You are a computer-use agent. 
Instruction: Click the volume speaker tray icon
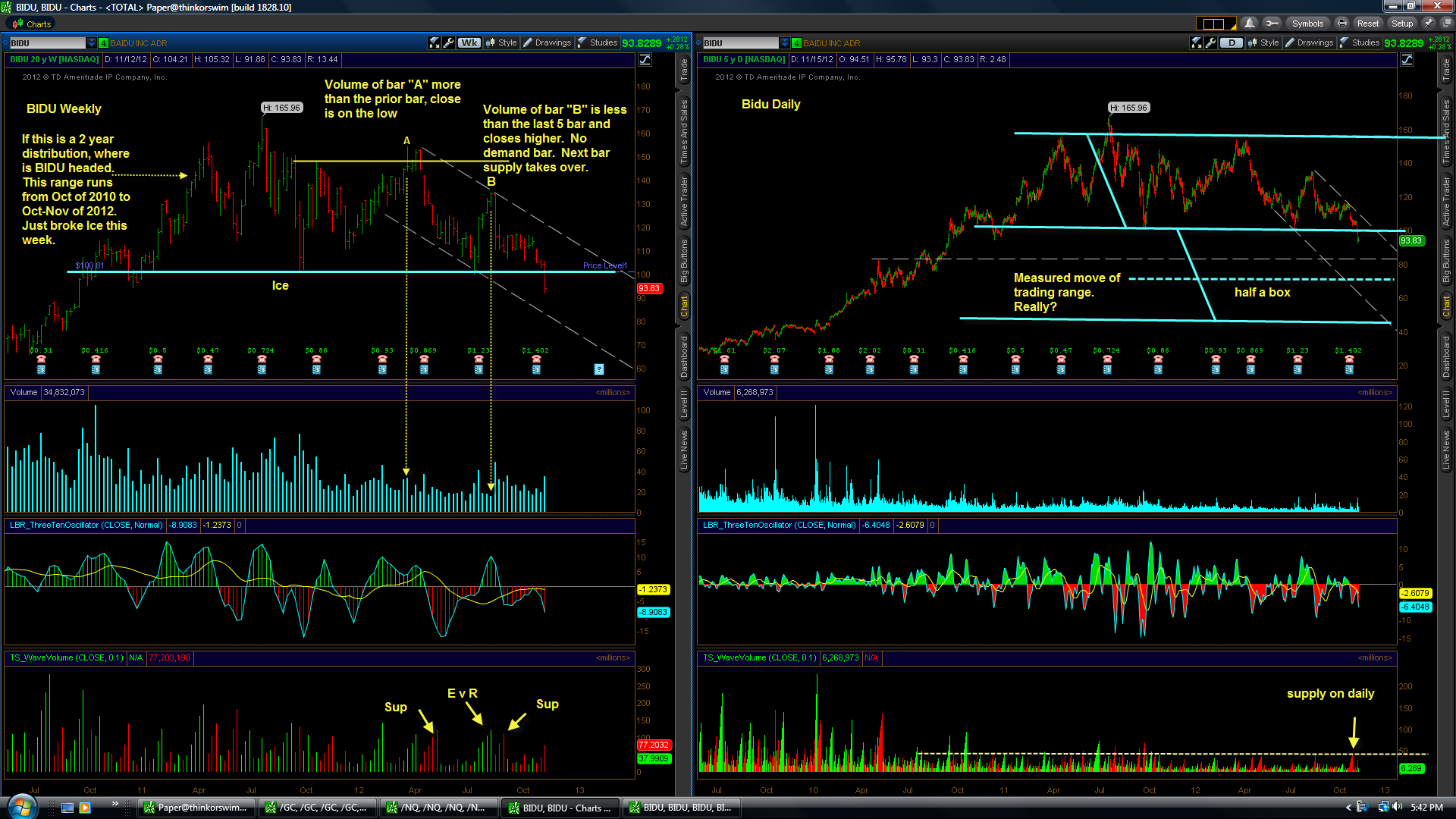[x=1398, y=808]
